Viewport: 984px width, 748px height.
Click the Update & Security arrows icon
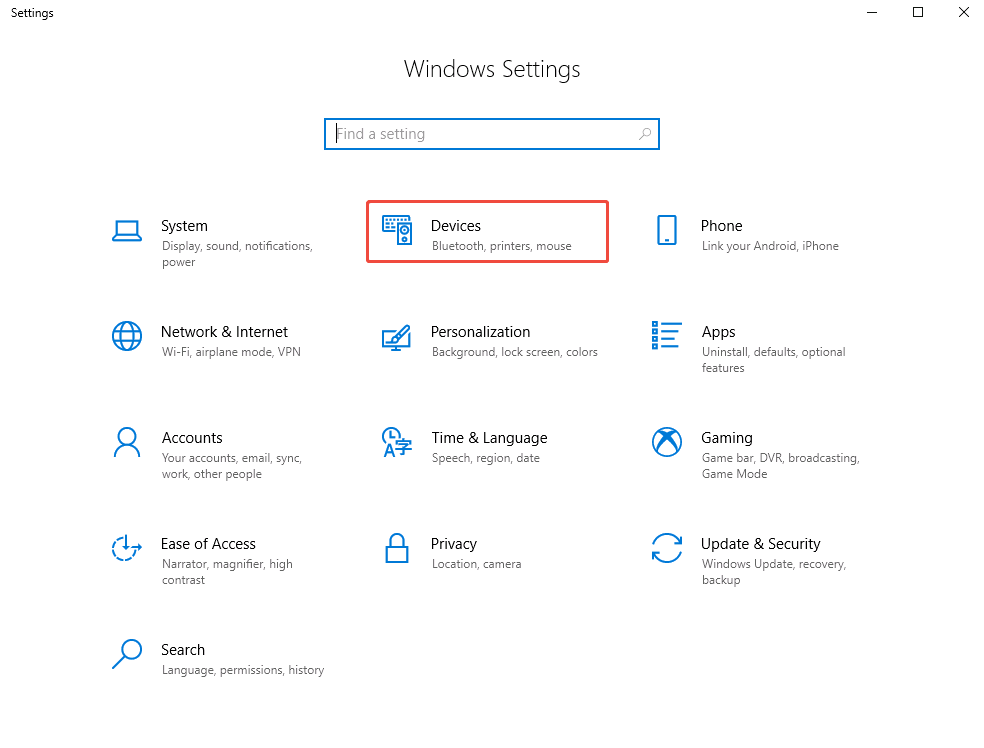[x=667, y=548]
